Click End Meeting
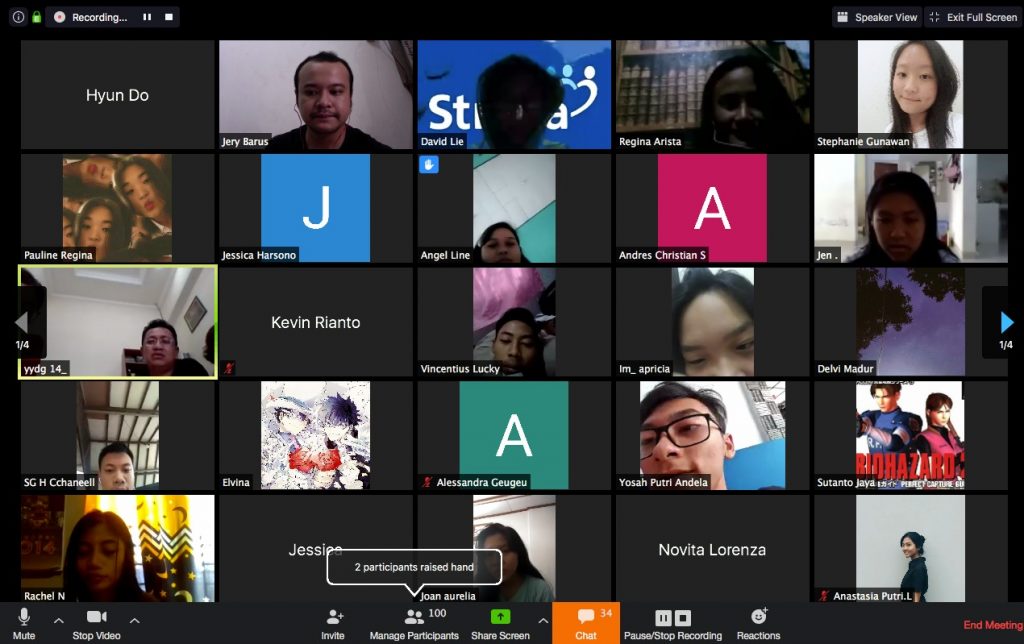This screenshot has height=644, width=1024. coord(992,625)
